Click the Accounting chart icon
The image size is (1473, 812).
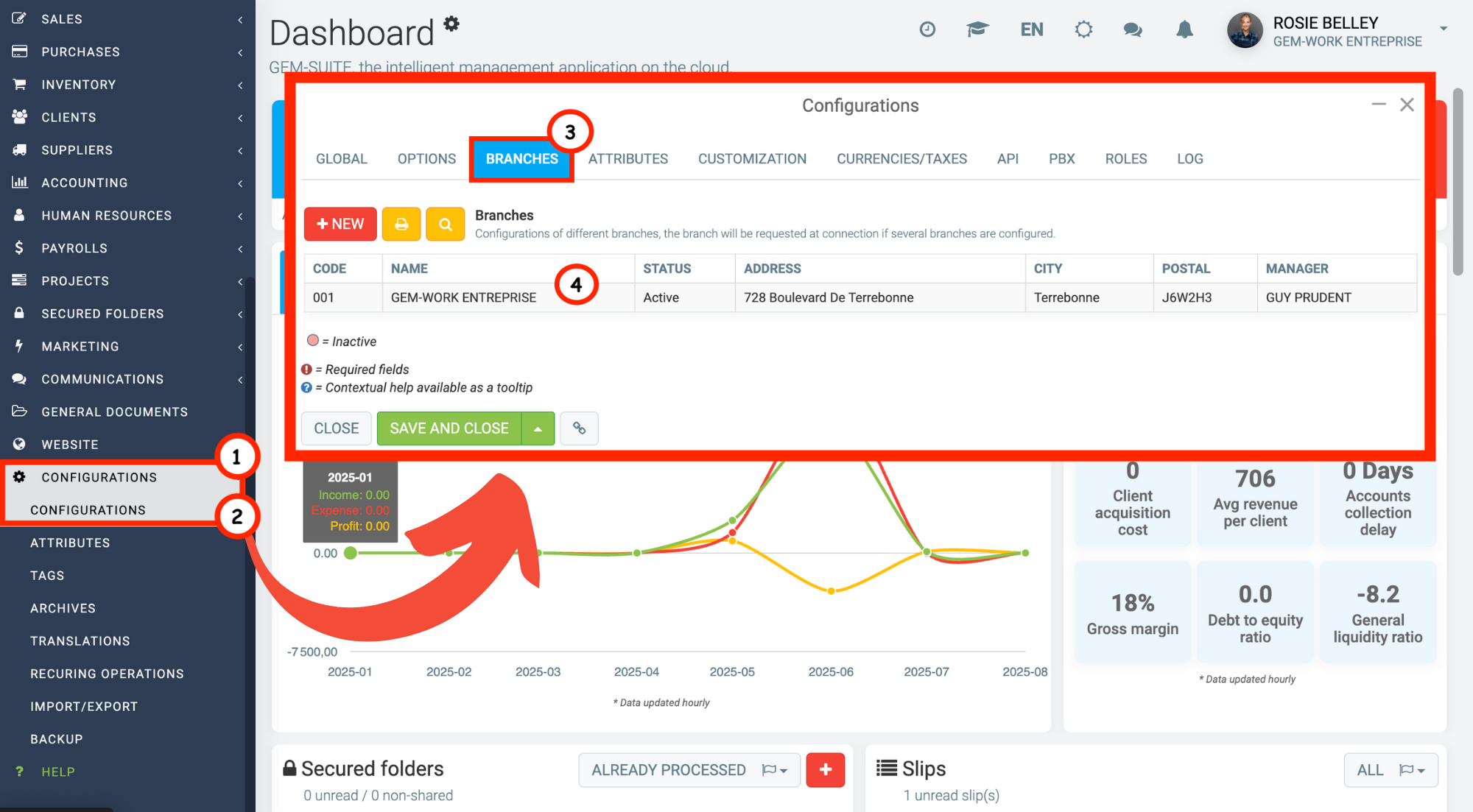click(x=20, y=182)
